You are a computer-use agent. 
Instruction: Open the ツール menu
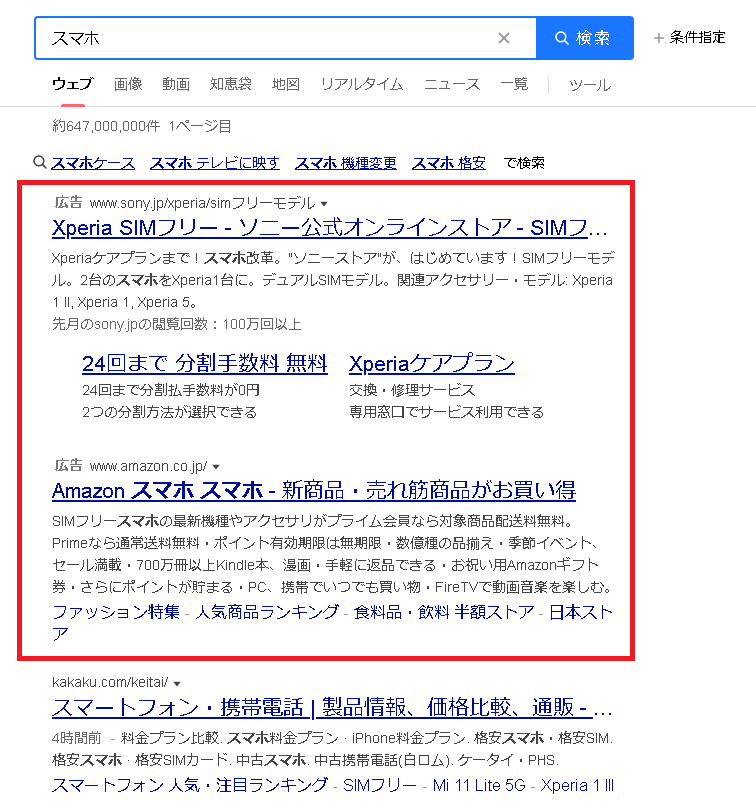tap(590, 85)
